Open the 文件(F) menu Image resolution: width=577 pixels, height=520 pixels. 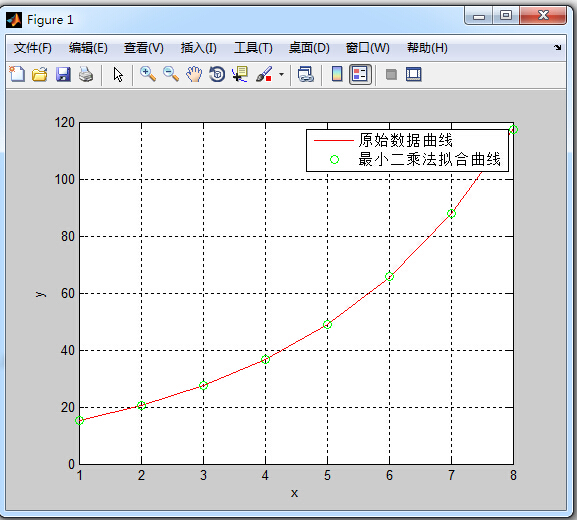coord(33,48)
